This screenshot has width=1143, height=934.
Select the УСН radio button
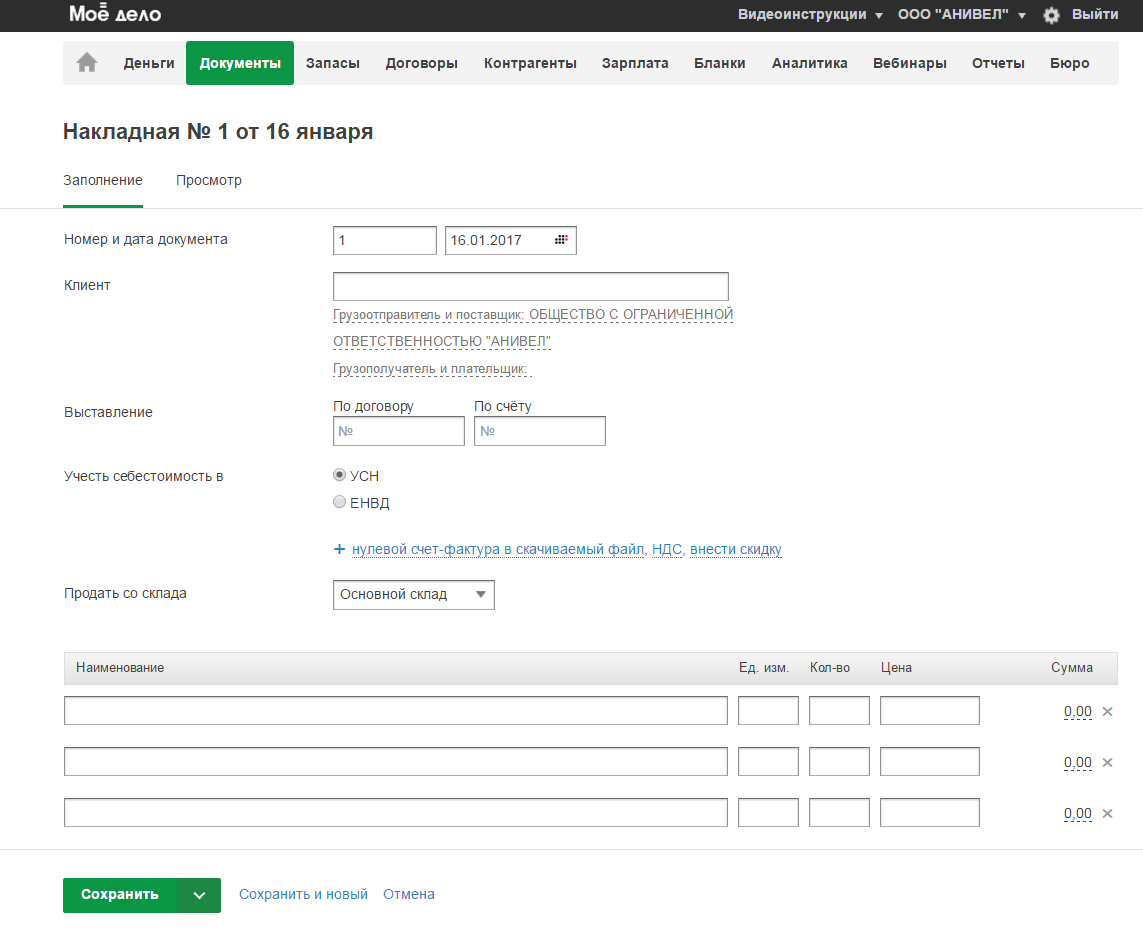point(339,476)
